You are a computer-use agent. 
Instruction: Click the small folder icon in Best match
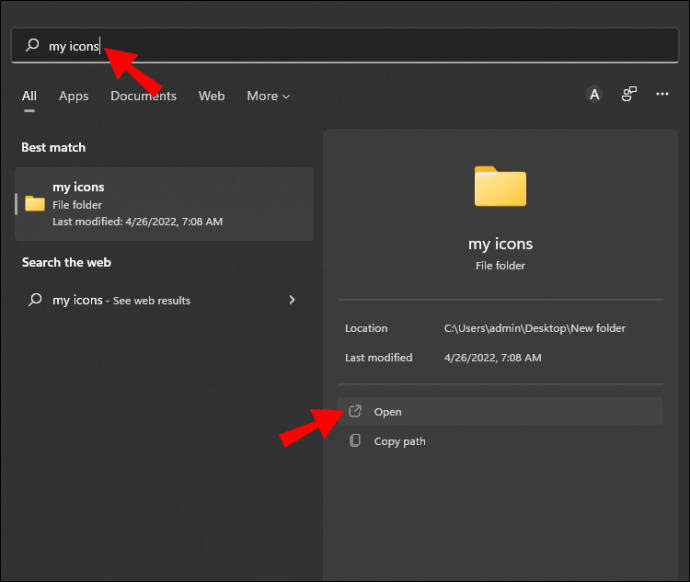[35, 204]
